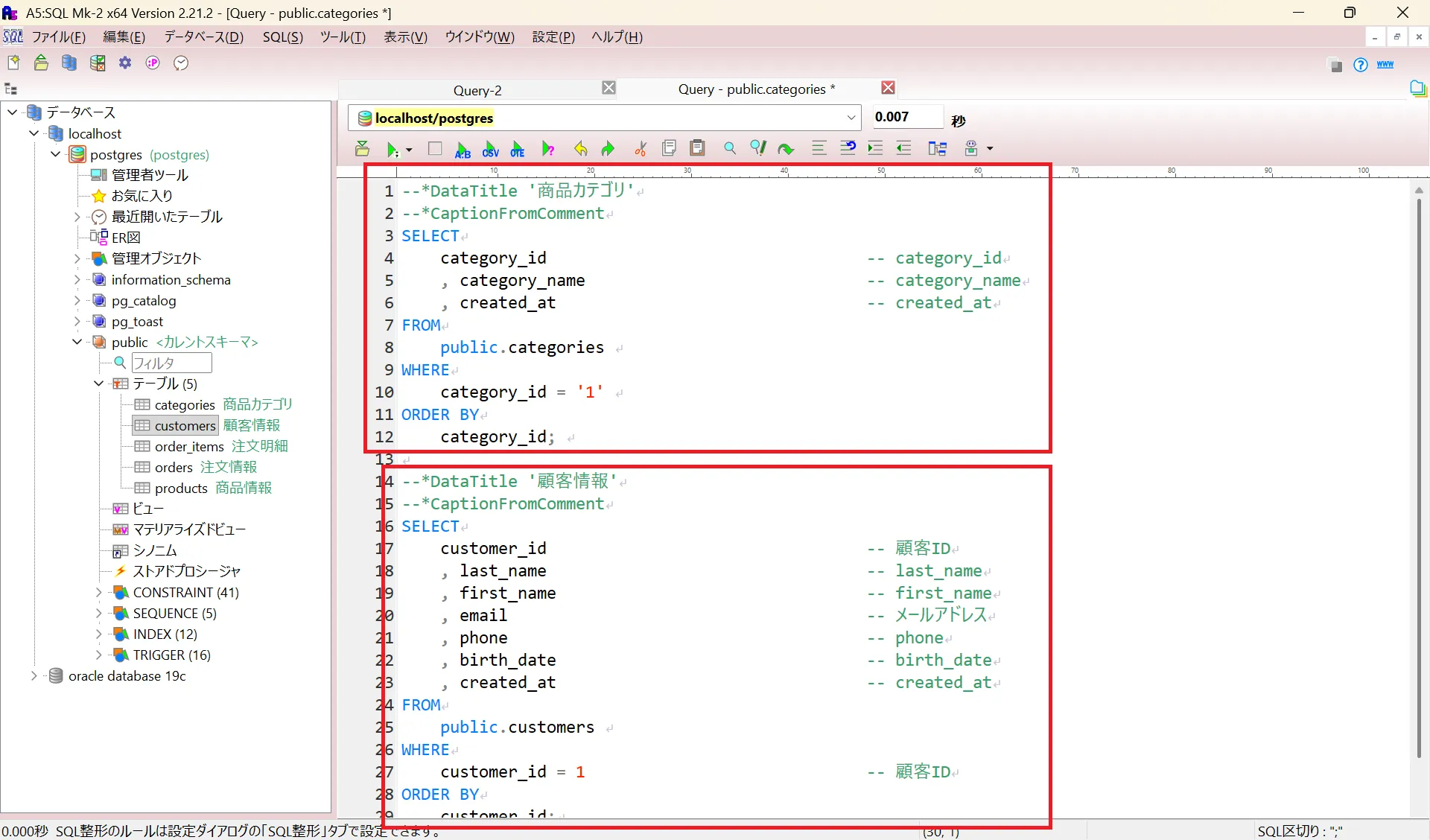Click the explain plan play-question icon

point(548,149)
